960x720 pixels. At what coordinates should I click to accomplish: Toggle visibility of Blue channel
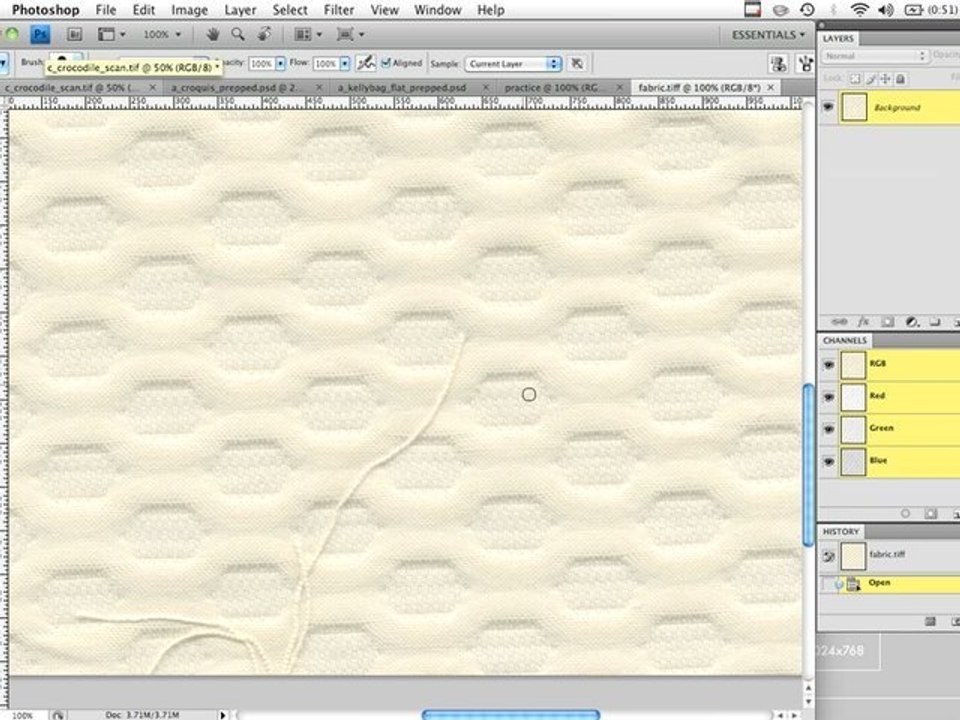tap(828, 462)
